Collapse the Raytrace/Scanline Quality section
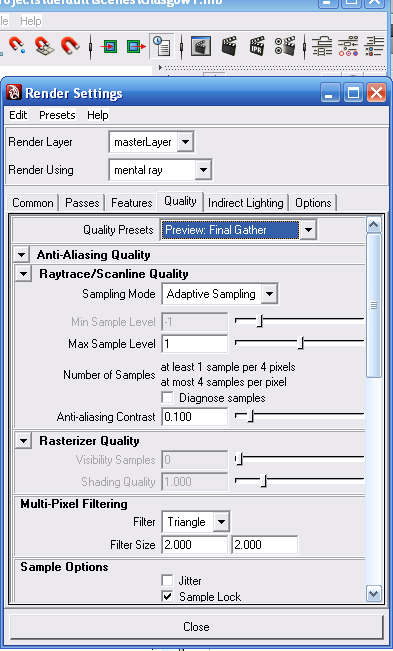The height and width of the screenshot is (651, 393). 24,274
